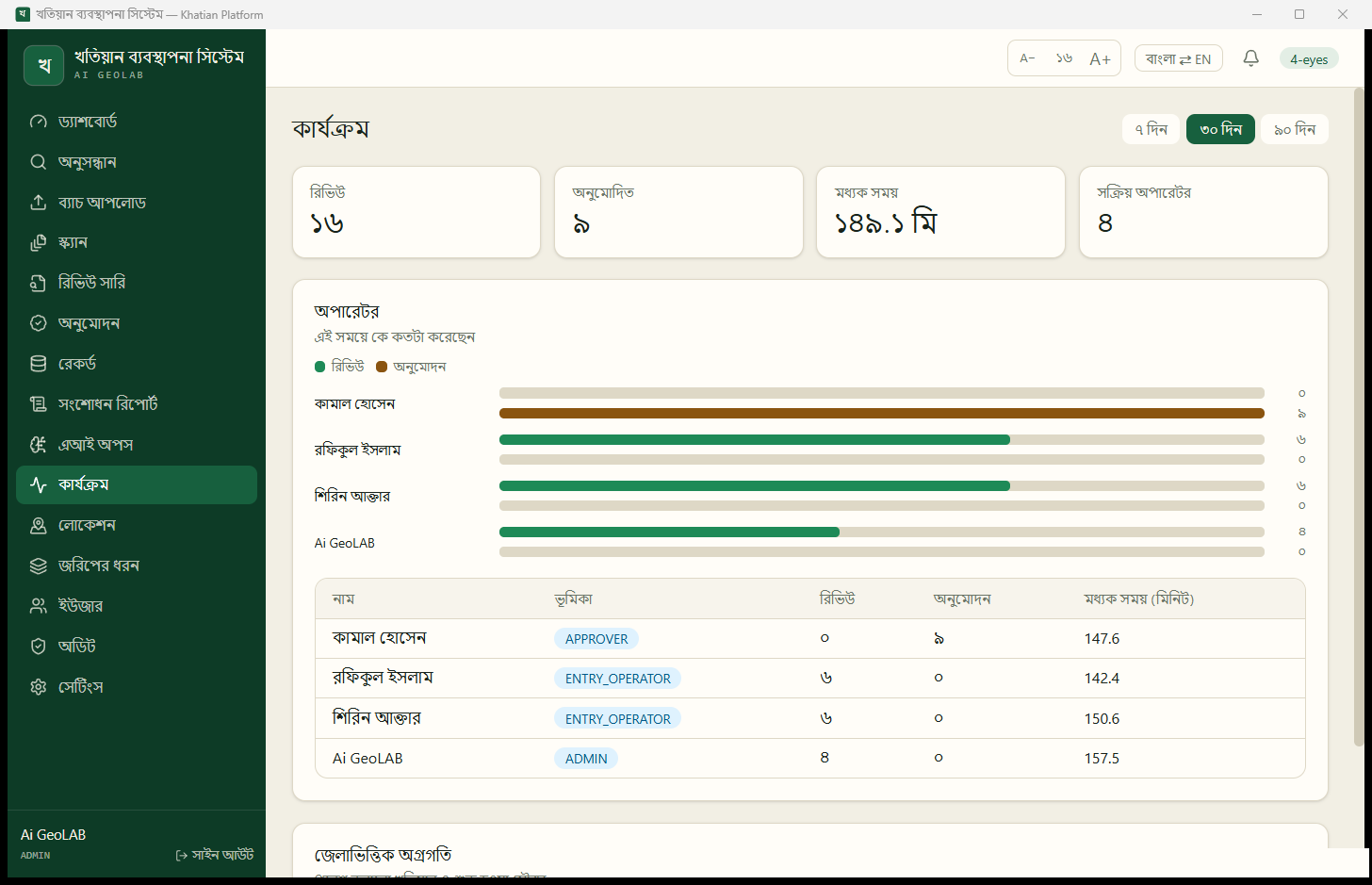Screen dimensions: 1372x885
Task: Click the সংশোধন রিপোর্ট scroll icon
Action: click(39, 404)
